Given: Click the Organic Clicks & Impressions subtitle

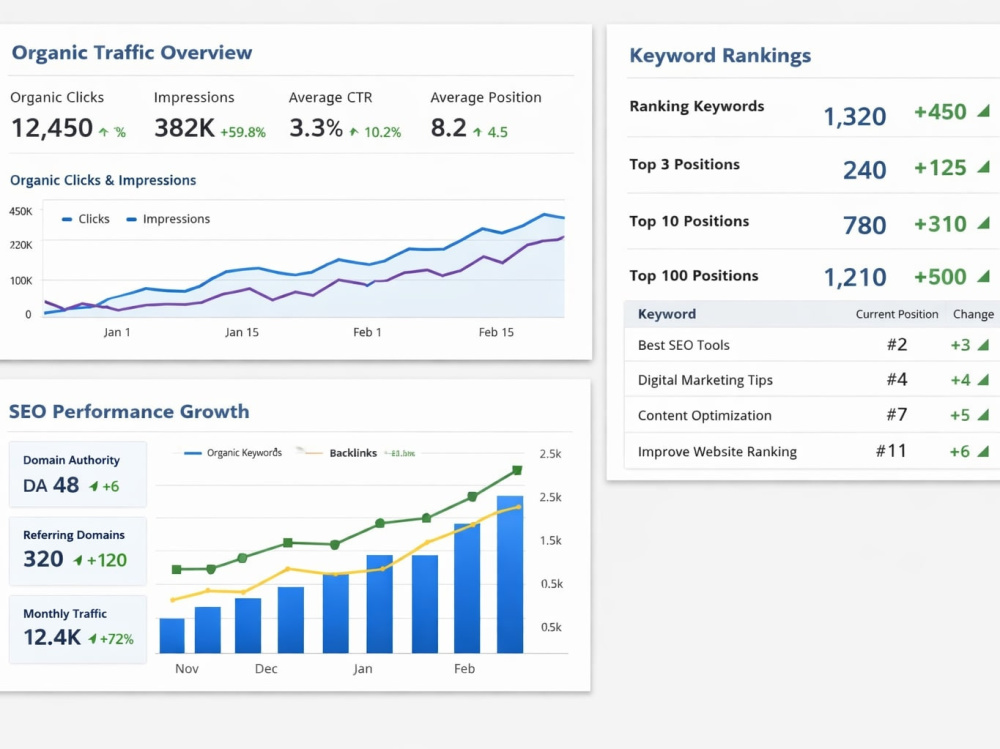Looking at the screenshot, I should coord(103,181).
